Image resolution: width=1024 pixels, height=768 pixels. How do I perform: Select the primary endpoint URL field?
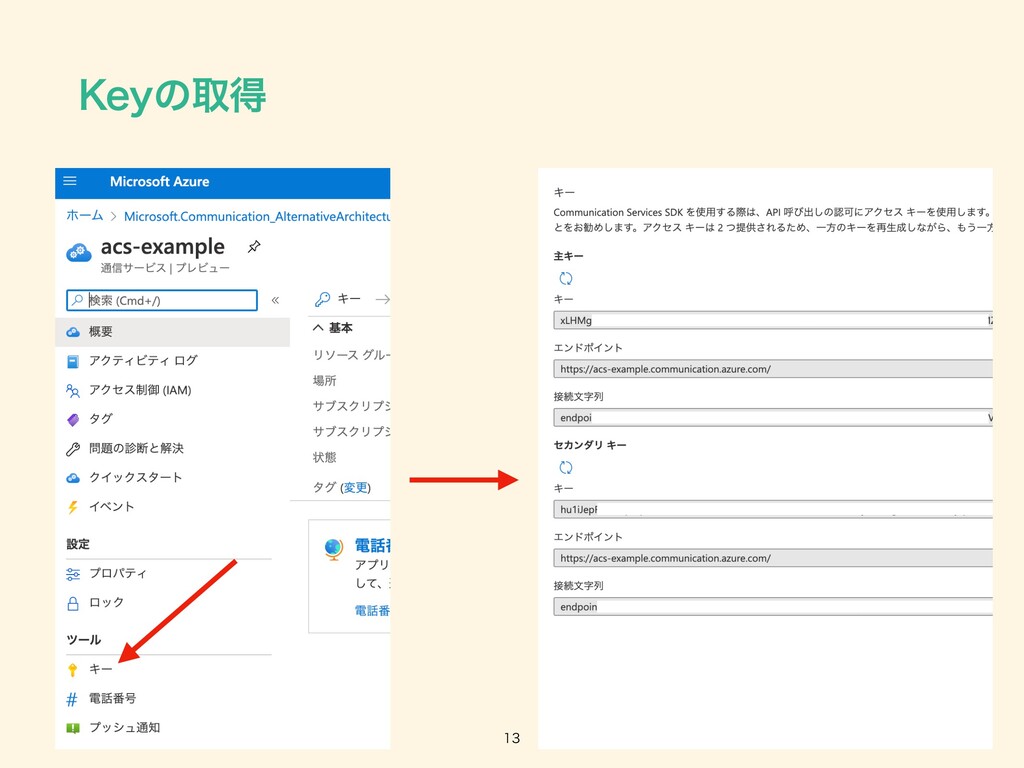click(773, 369)
